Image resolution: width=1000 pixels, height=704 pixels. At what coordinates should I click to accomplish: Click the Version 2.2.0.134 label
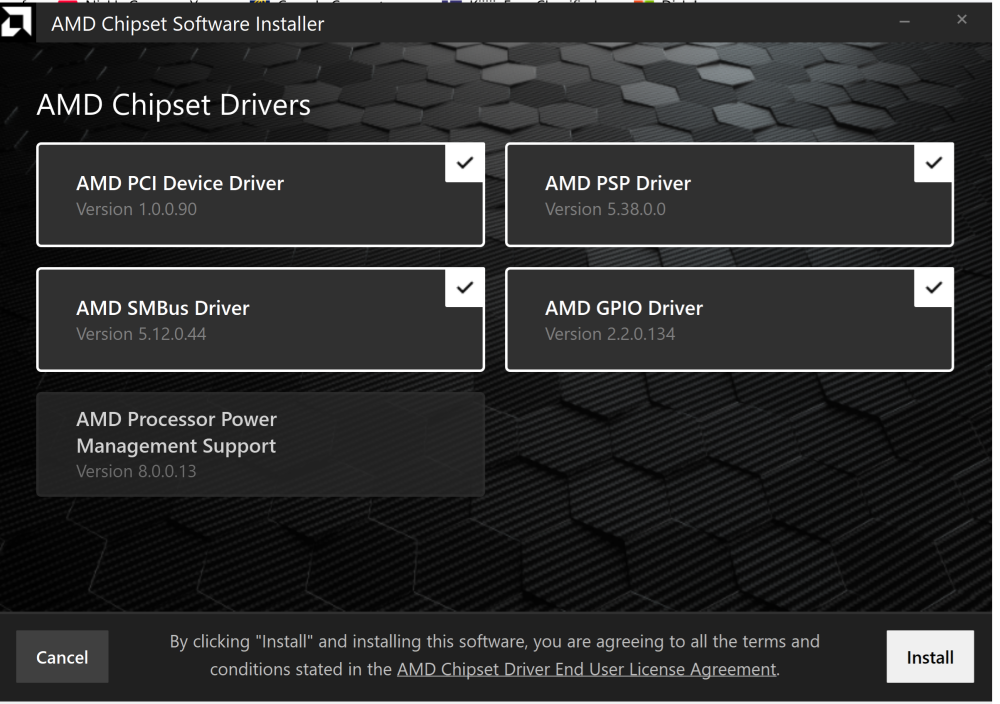pos(610,334)
